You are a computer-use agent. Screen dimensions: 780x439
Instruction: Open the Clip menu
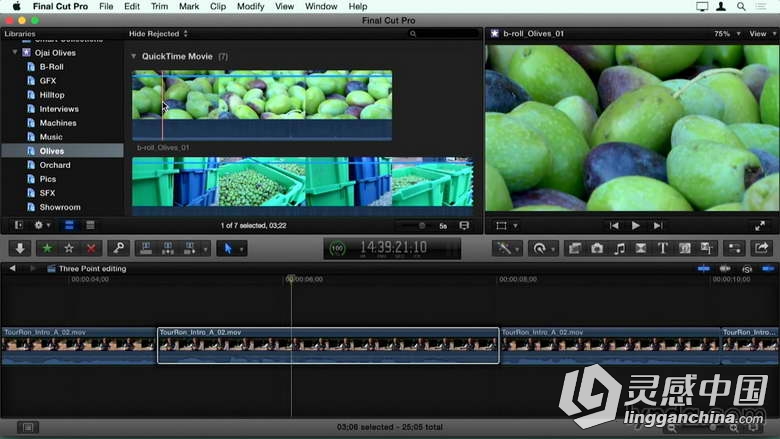tap(218, 6)
